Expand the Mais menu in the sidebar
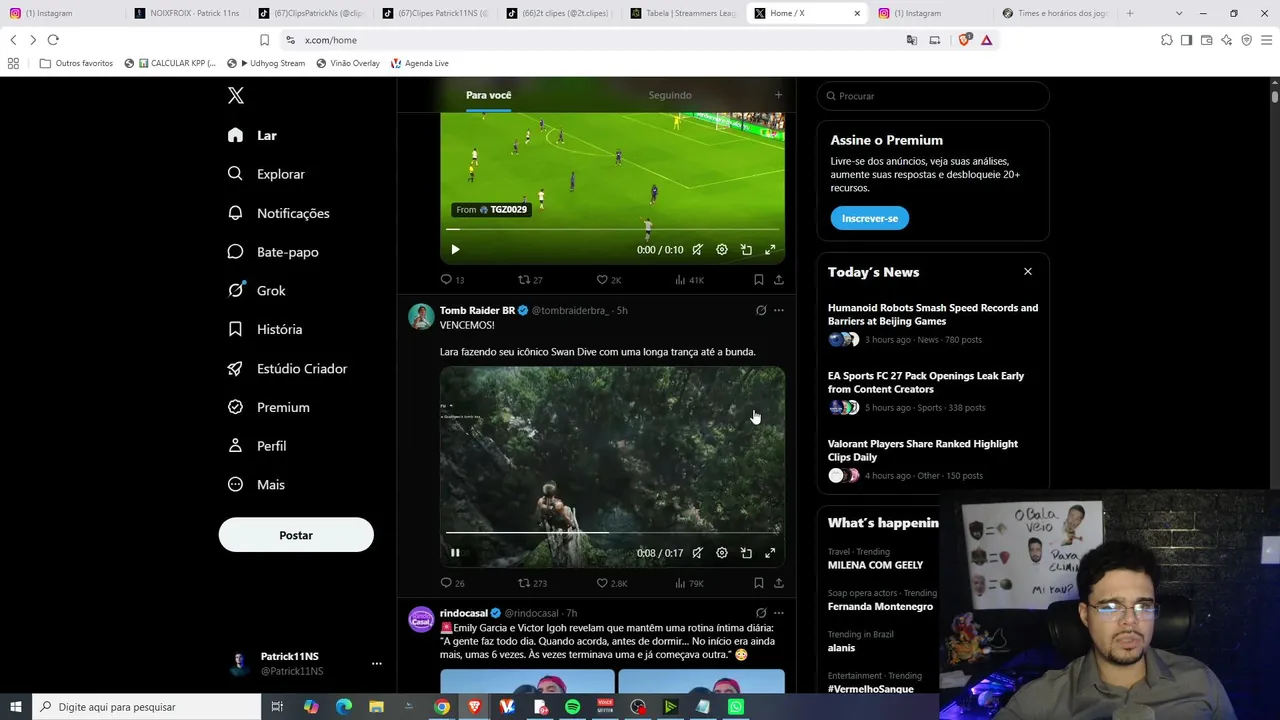 click(x=256, y=485)
